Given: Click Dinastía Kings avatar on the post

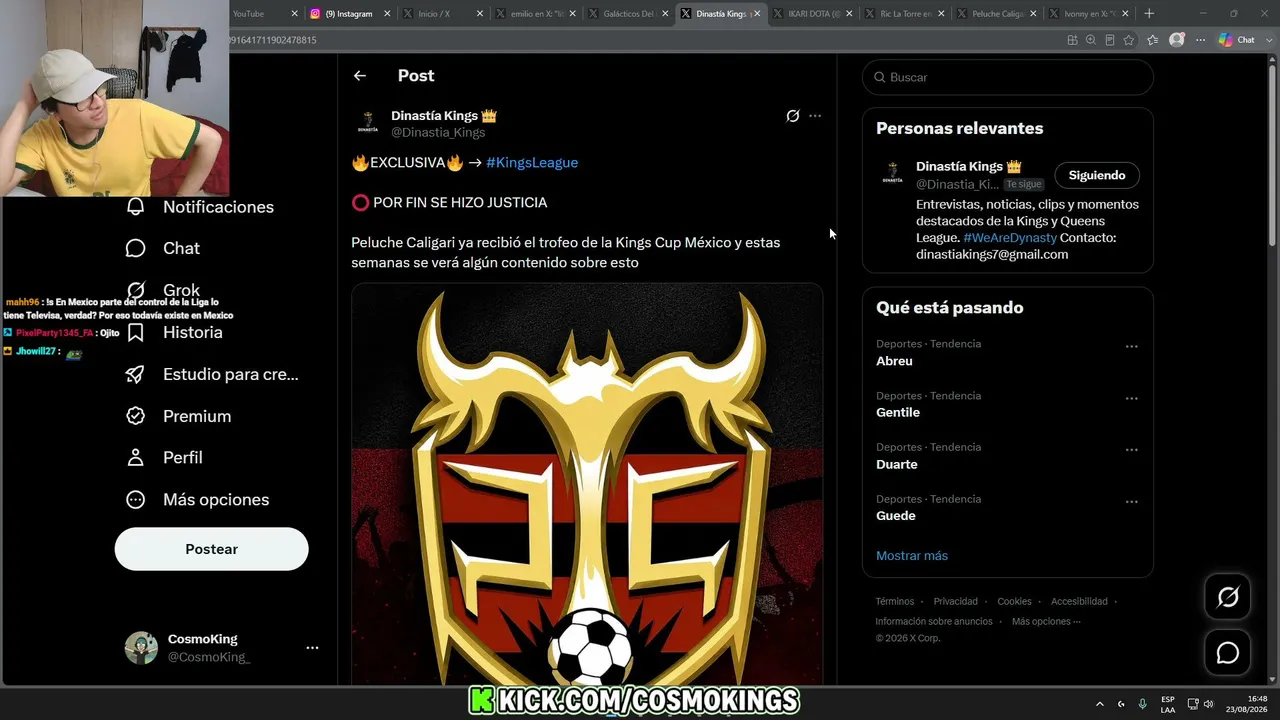Looking at the screenshot, I should coord(368,123).
